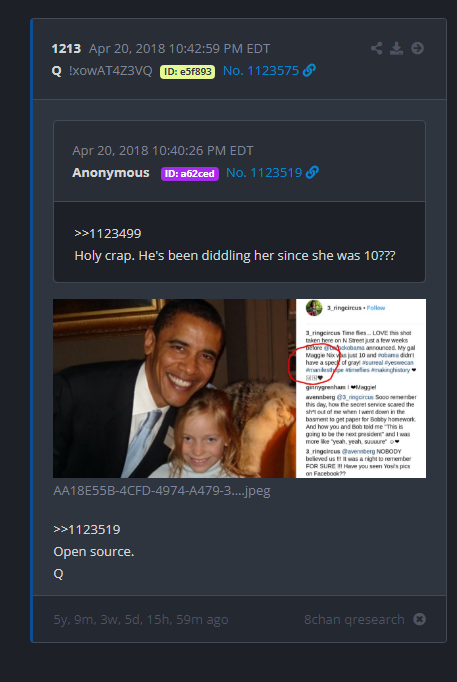The height and width of the screenshot is (682, 457).
Task: Click chain link icon beside No. 1123519
Action: tap(312, 172)
